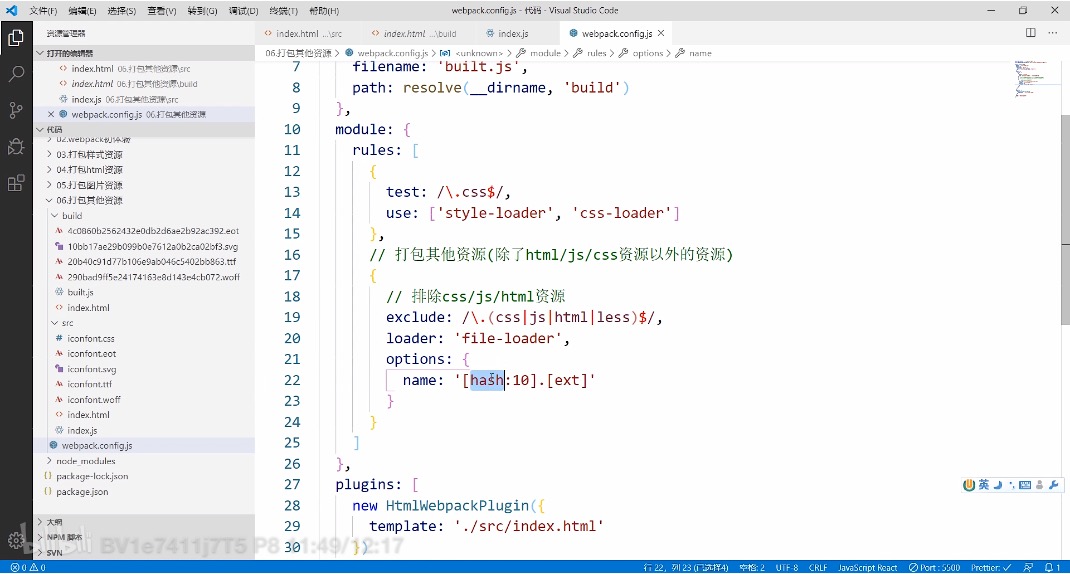Open the Explorer view in activity bar
Image resolution: width=1070 pixels, height=574 pixels.
16,37
